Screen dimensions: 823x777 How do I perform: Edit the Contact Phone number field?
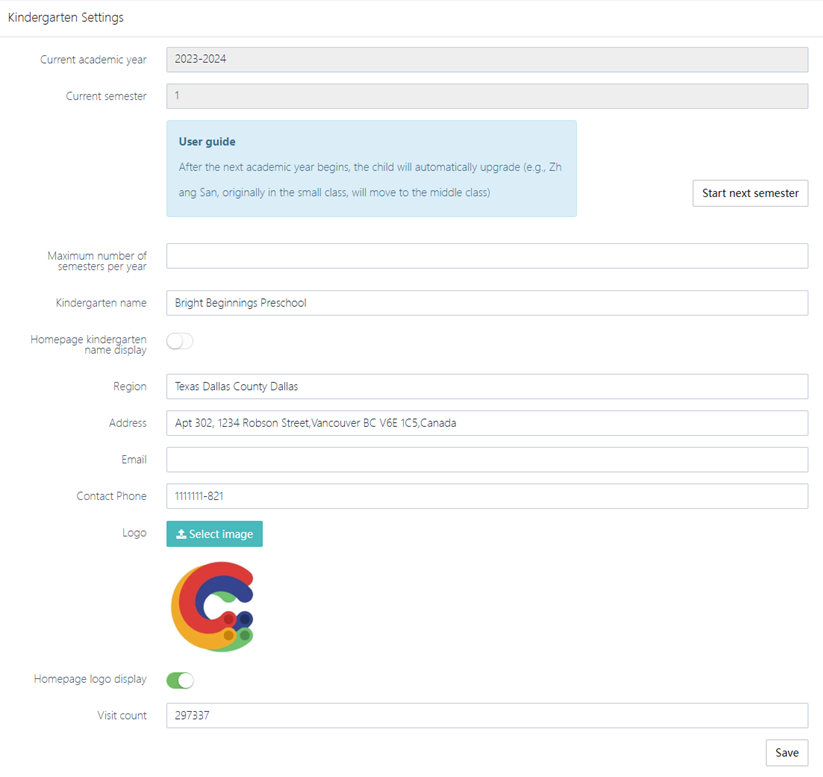click(486, 496)
